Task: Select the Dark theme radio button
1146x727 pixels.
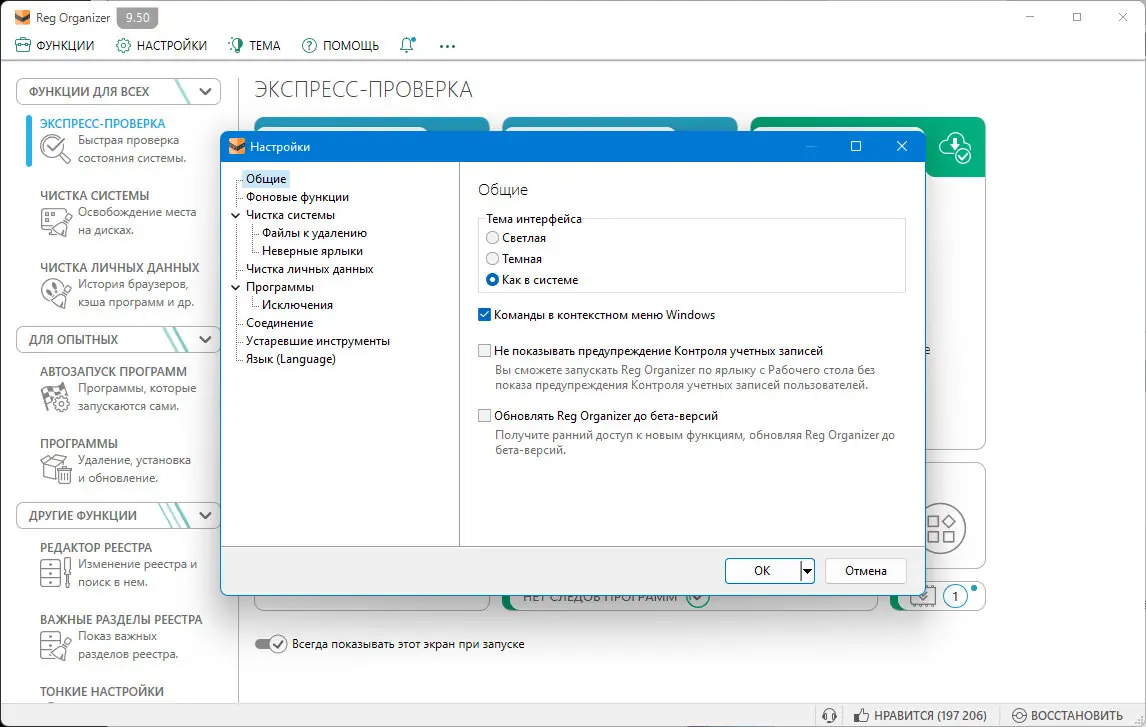Action: (x=493, y=259)
